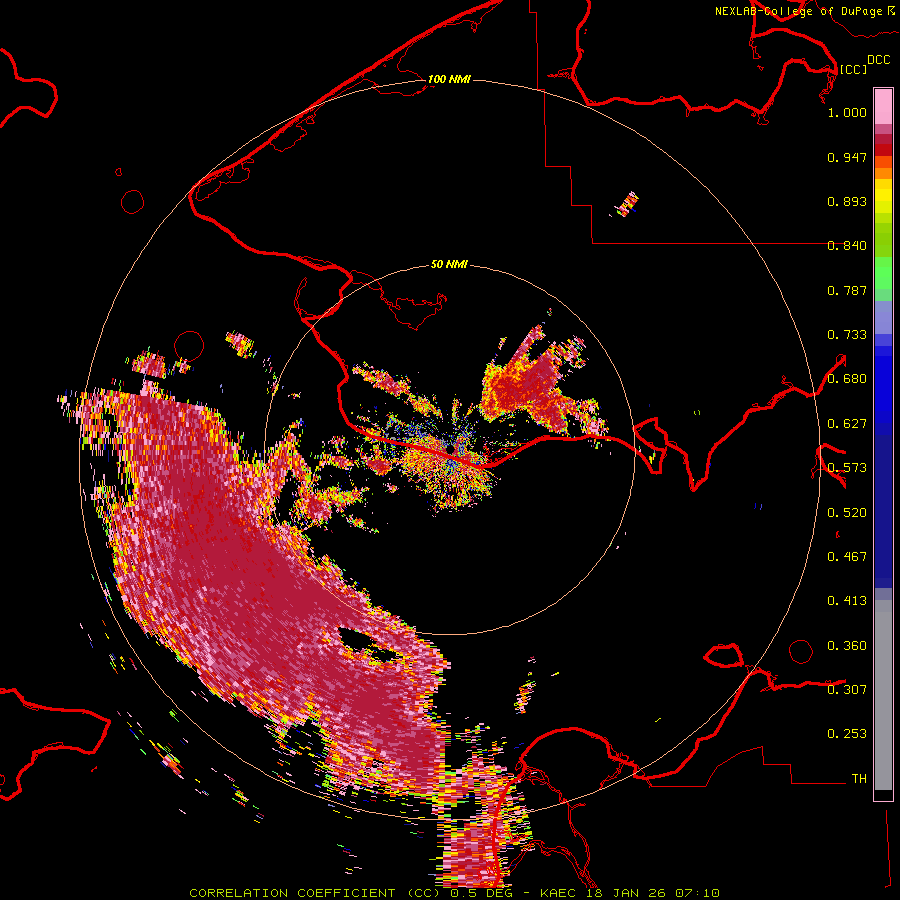The width and height of the screenshot is (900, 900).
Task: Click the 0.840 color scale value
Action: pyautogui.click(x=847, y=246)
